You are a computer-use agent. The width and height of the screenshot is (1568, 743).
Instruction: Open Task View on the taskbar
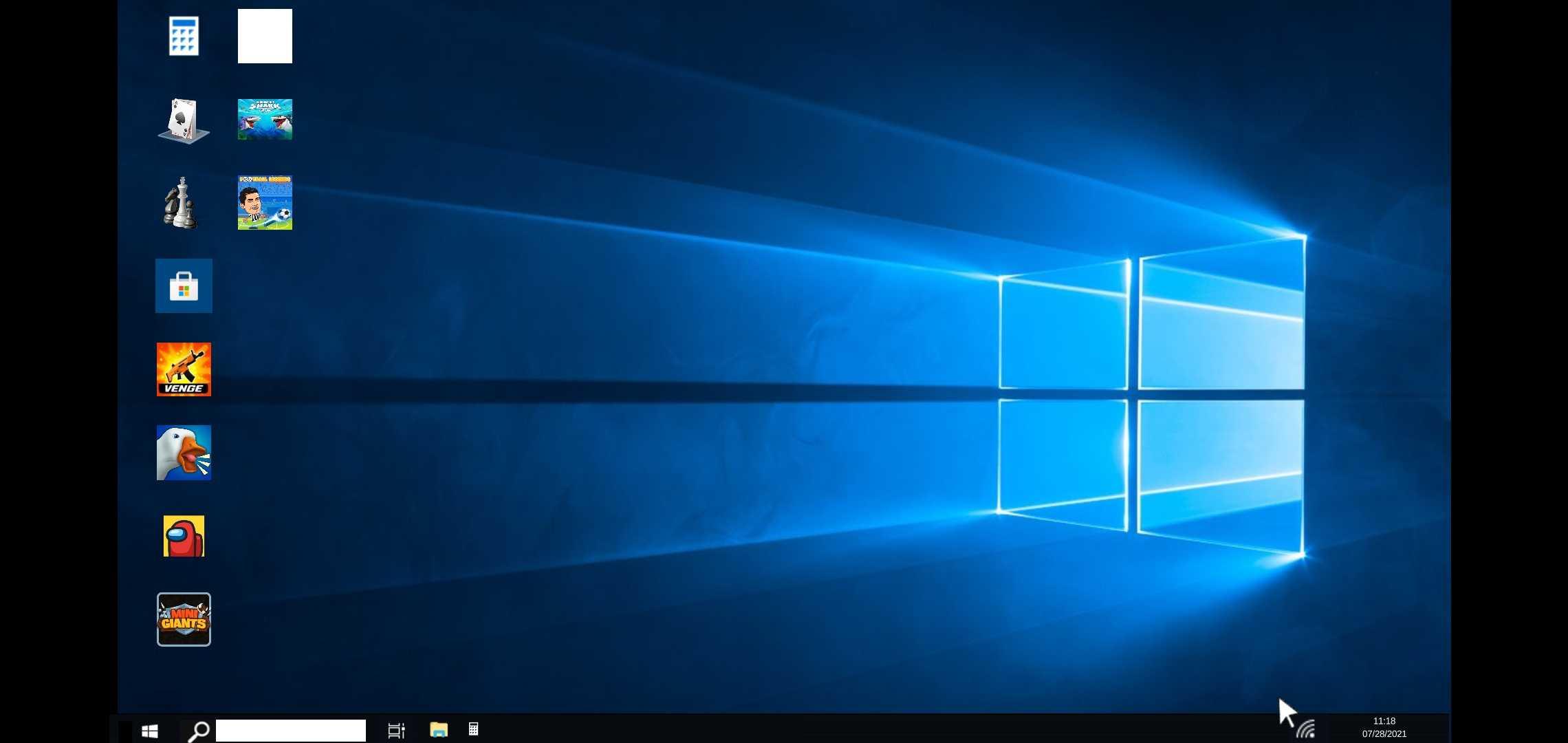click(397, 730)
